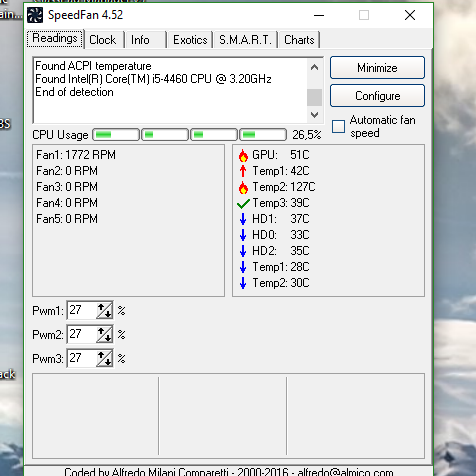Screen dimensions: 476x476
Task: Click the "Fan5: 0 RPM" reading
Action: click(67, 219)
